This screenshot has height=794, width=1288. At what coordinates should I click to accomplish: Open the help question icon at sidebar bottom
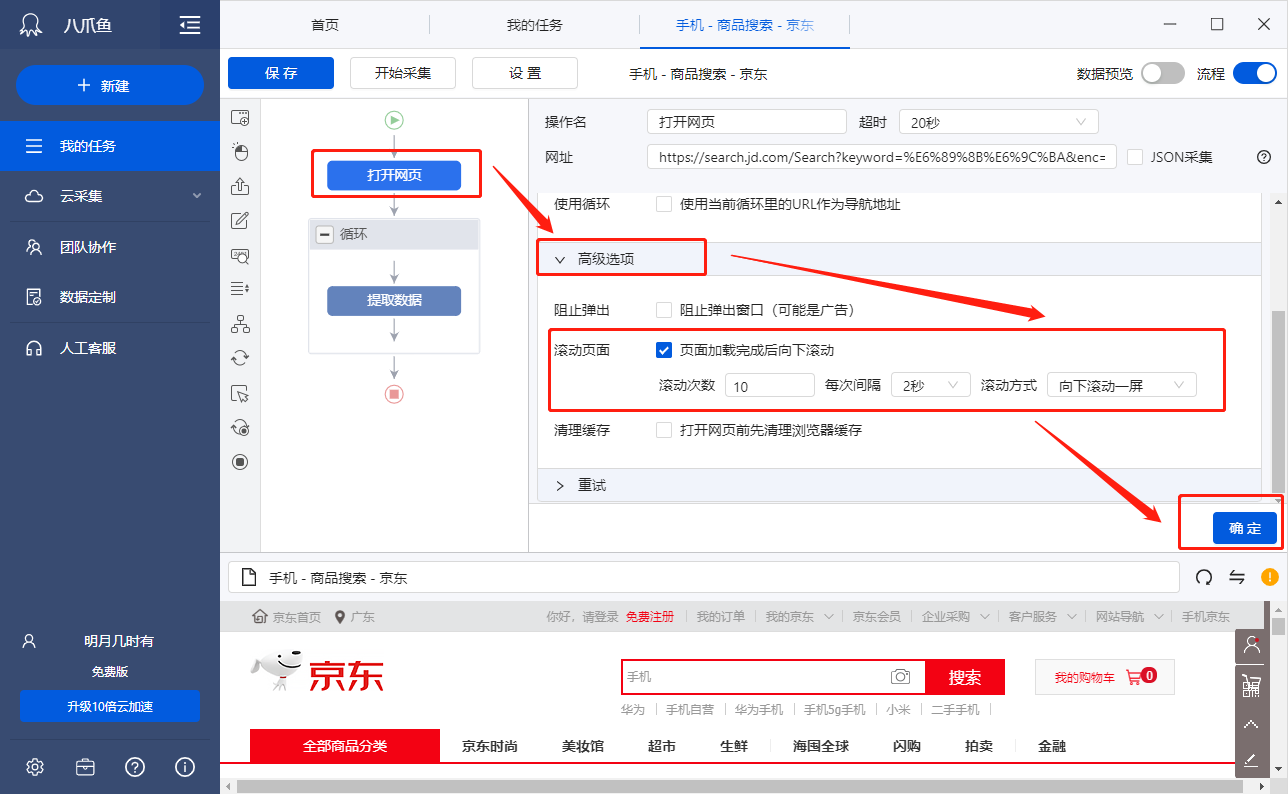(x=135, y=767)
